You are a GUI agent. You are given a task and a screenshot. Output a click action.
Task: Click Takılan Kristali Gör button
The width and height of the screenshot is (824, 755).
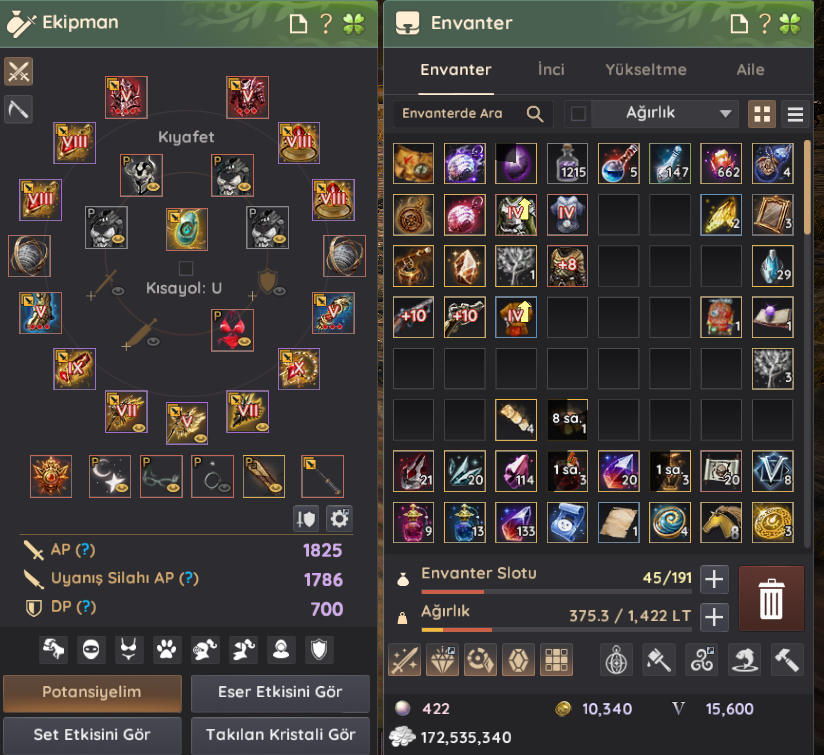(x=280, y=735)
